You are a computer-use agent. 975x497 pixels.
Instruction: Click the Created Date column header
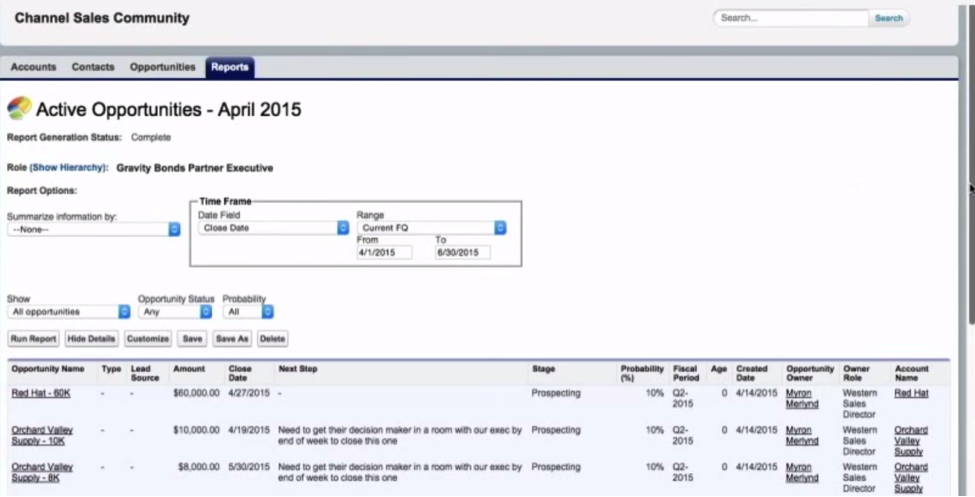[x=752, y=373]
